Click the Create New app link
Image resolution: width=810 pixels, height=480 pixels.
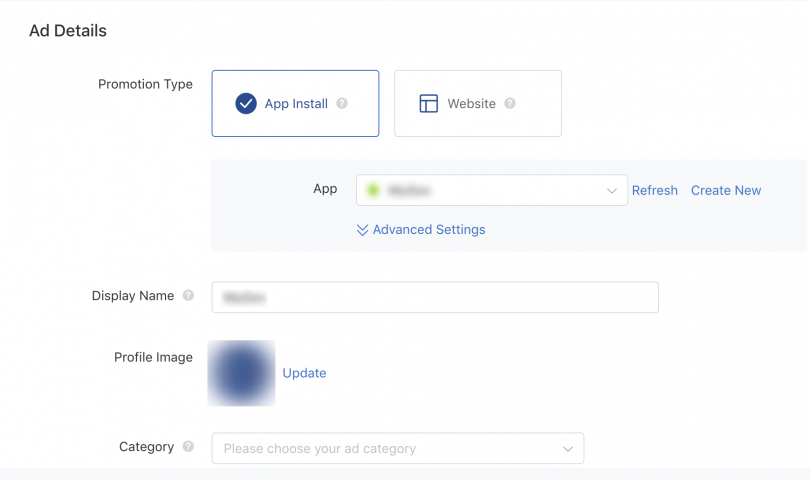tap(725, 190)
